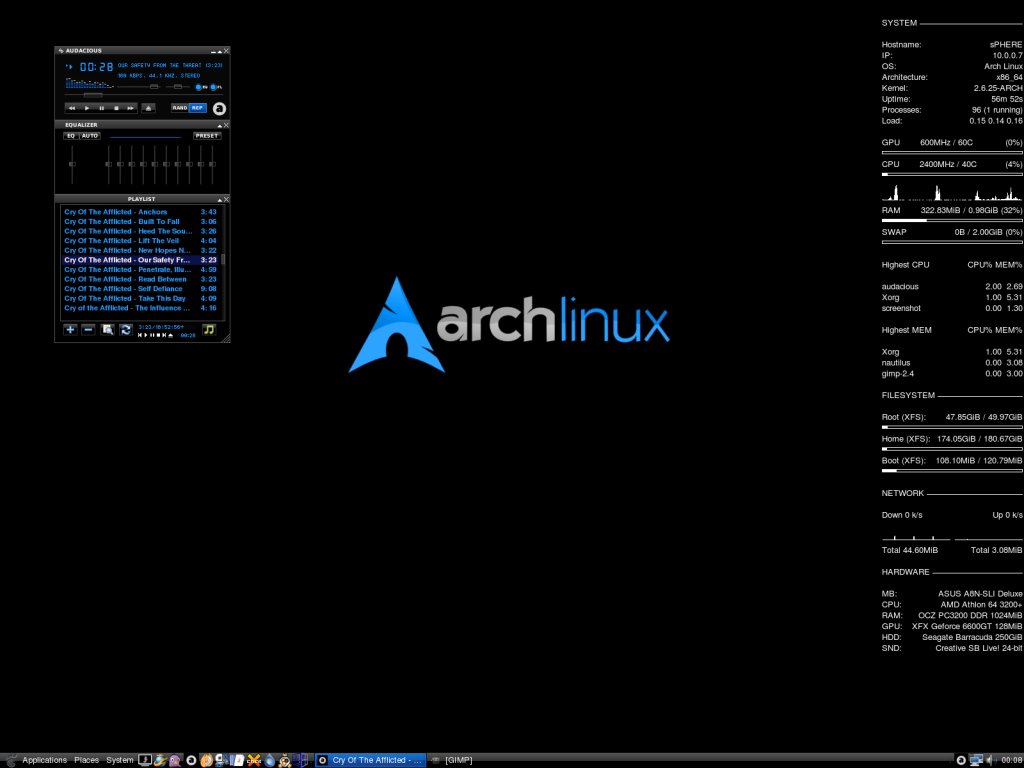Open the equalizer PRESET menu
This screenshot has height=768, width=1024.
click(x=207, y=136)
